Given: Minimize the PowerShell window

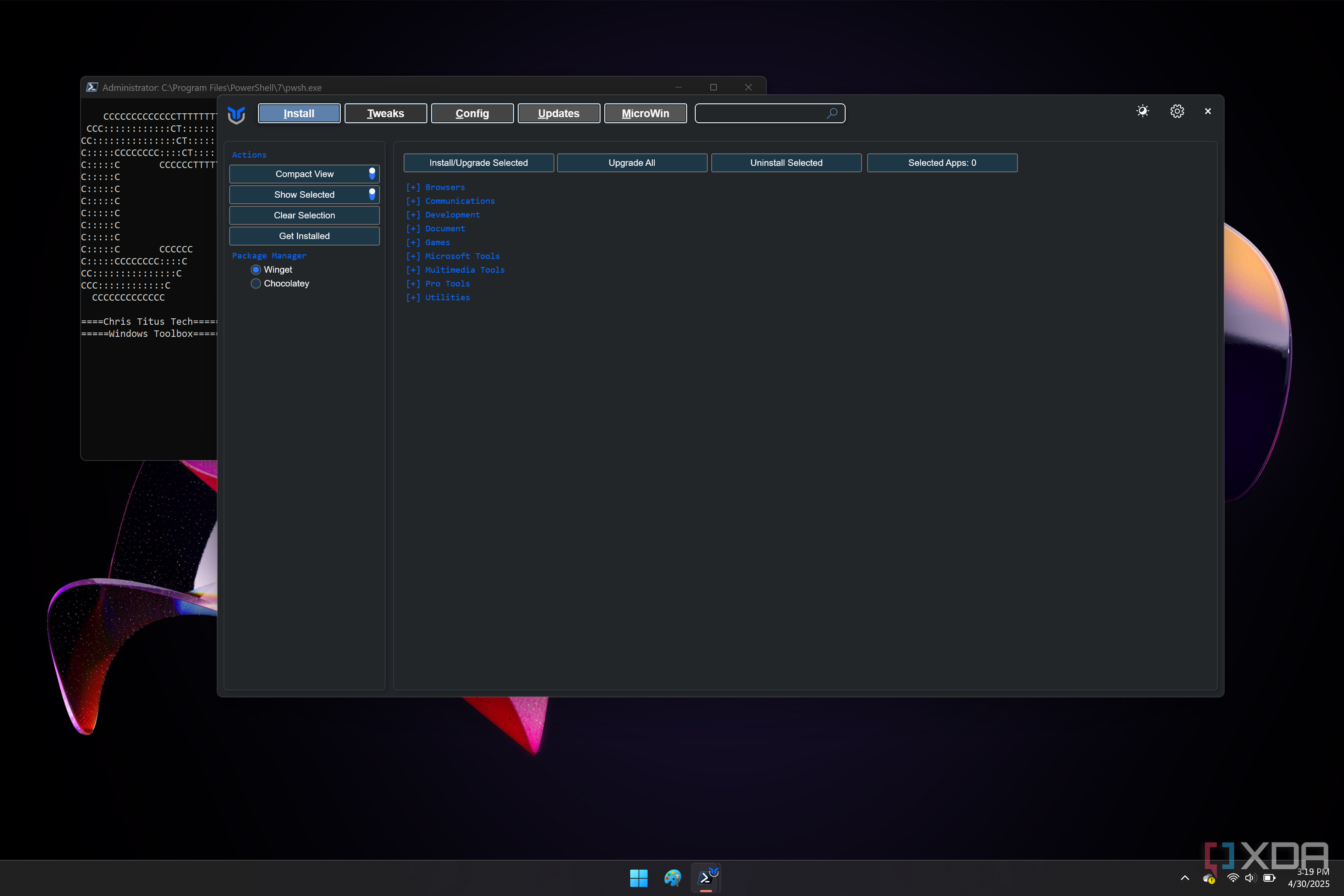Looking at the screenshot, I should point(678,87).
